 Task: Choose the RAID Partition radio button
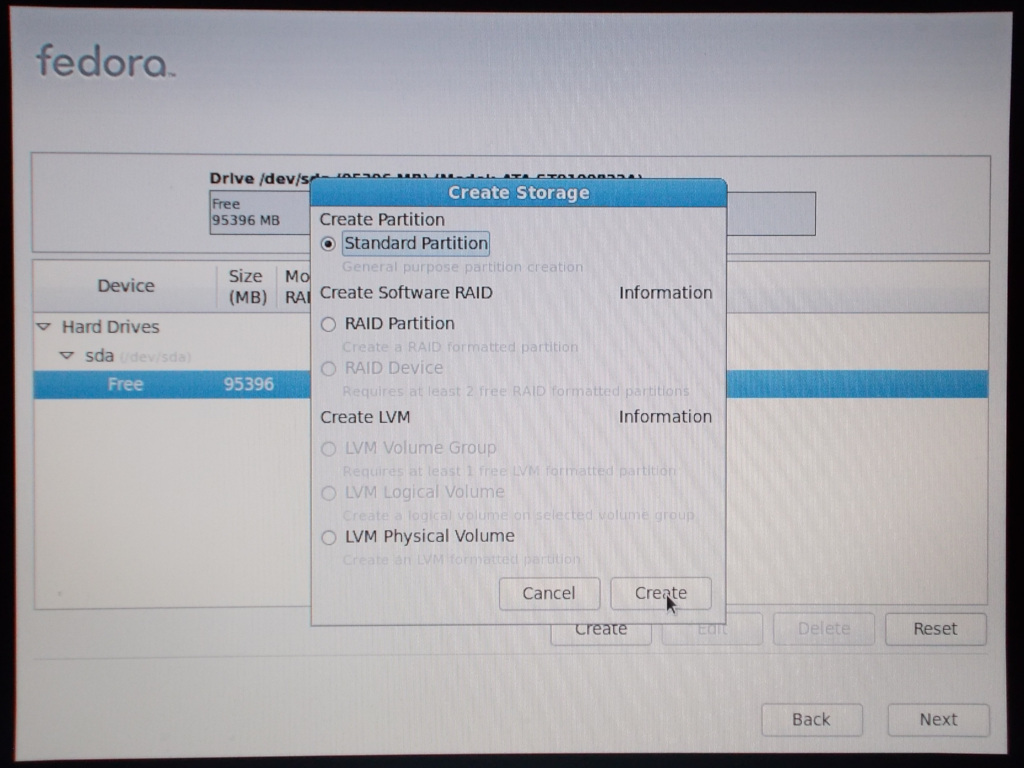328,324
